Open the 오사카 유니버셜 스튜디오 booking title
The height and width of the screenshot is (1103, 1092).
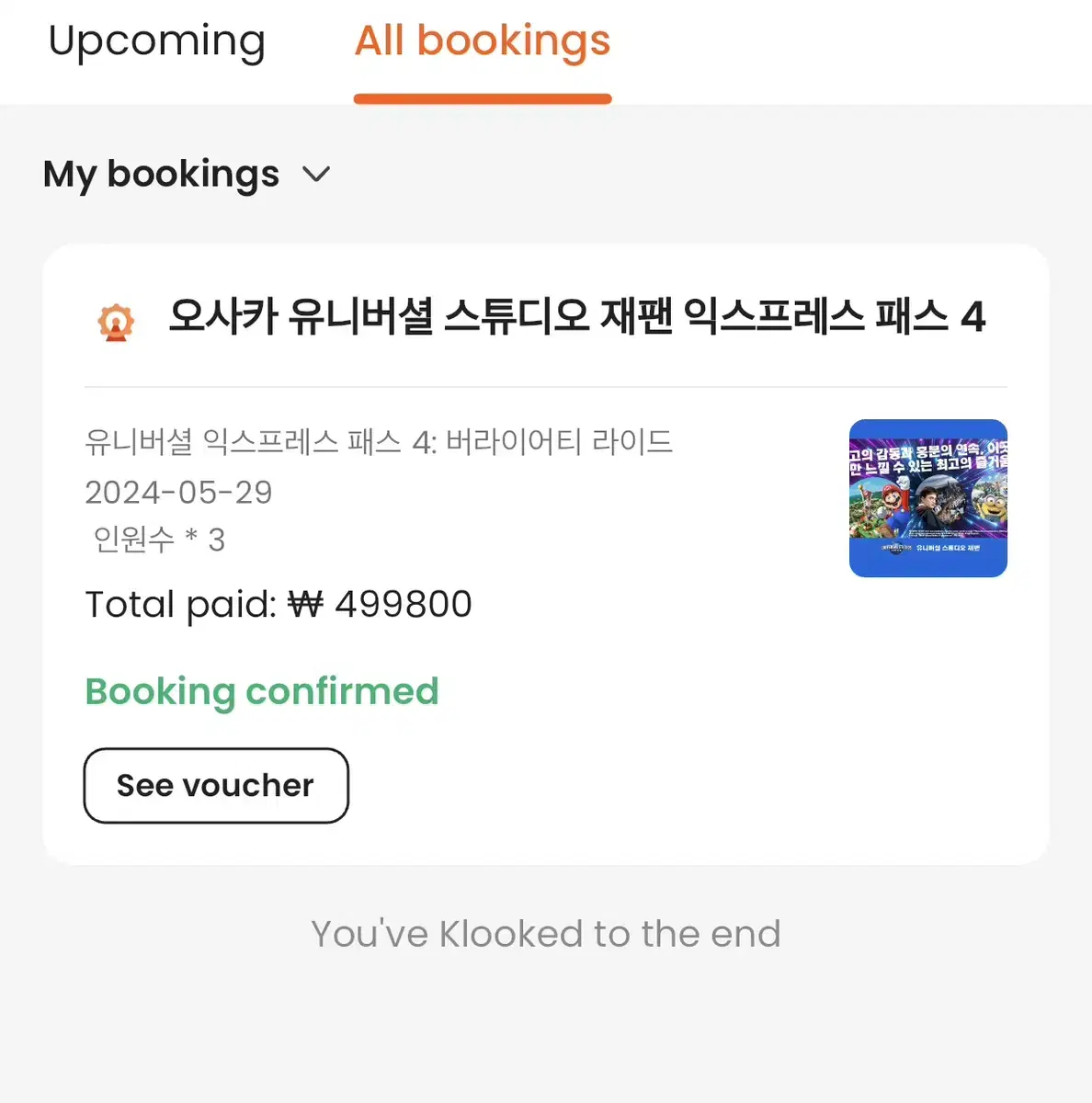[x=576, y=317]
